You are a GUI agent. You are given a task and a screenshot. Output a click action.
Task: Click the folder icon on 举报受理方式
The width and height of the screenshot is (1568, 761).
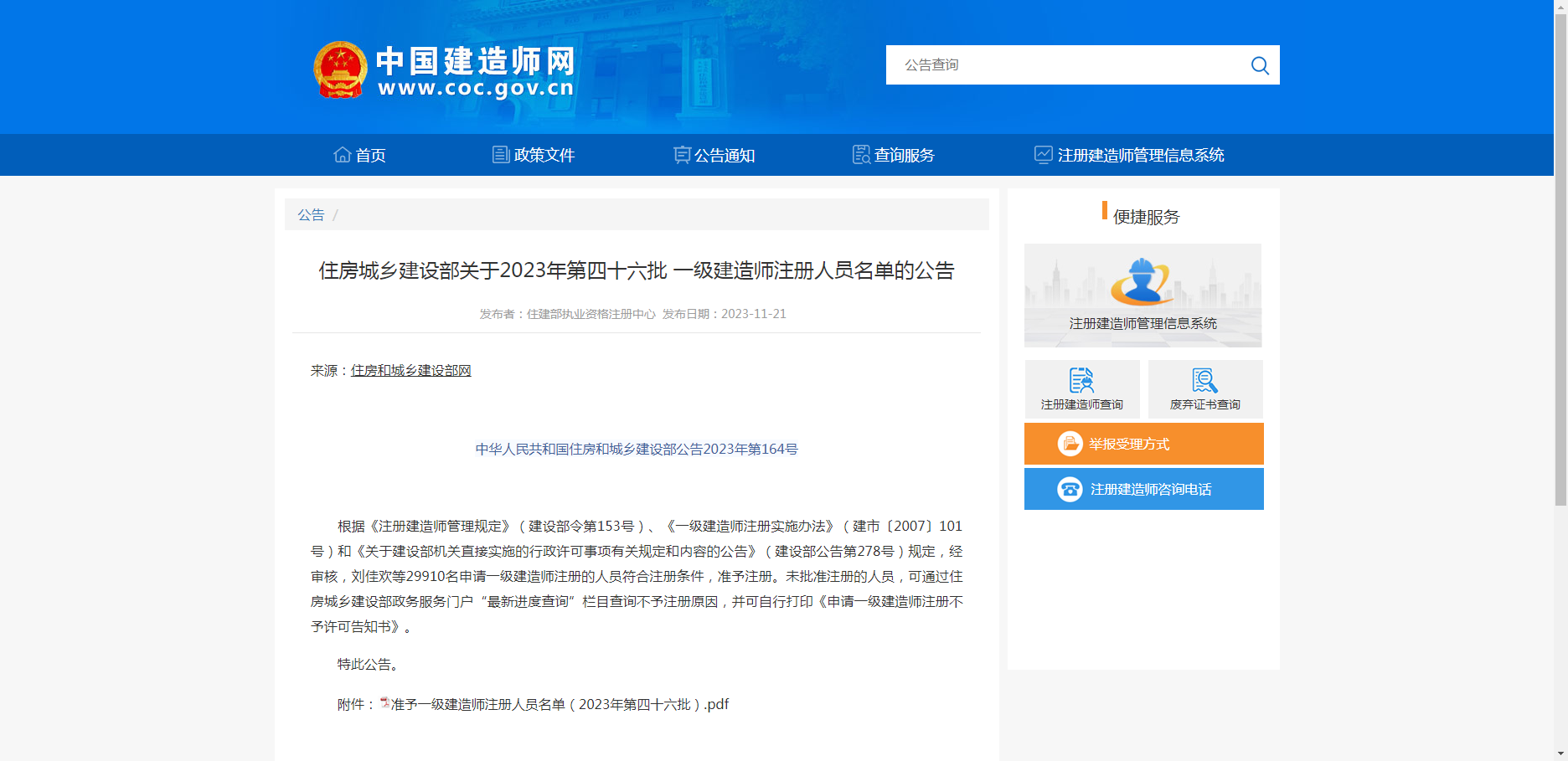coord(1070,444)
